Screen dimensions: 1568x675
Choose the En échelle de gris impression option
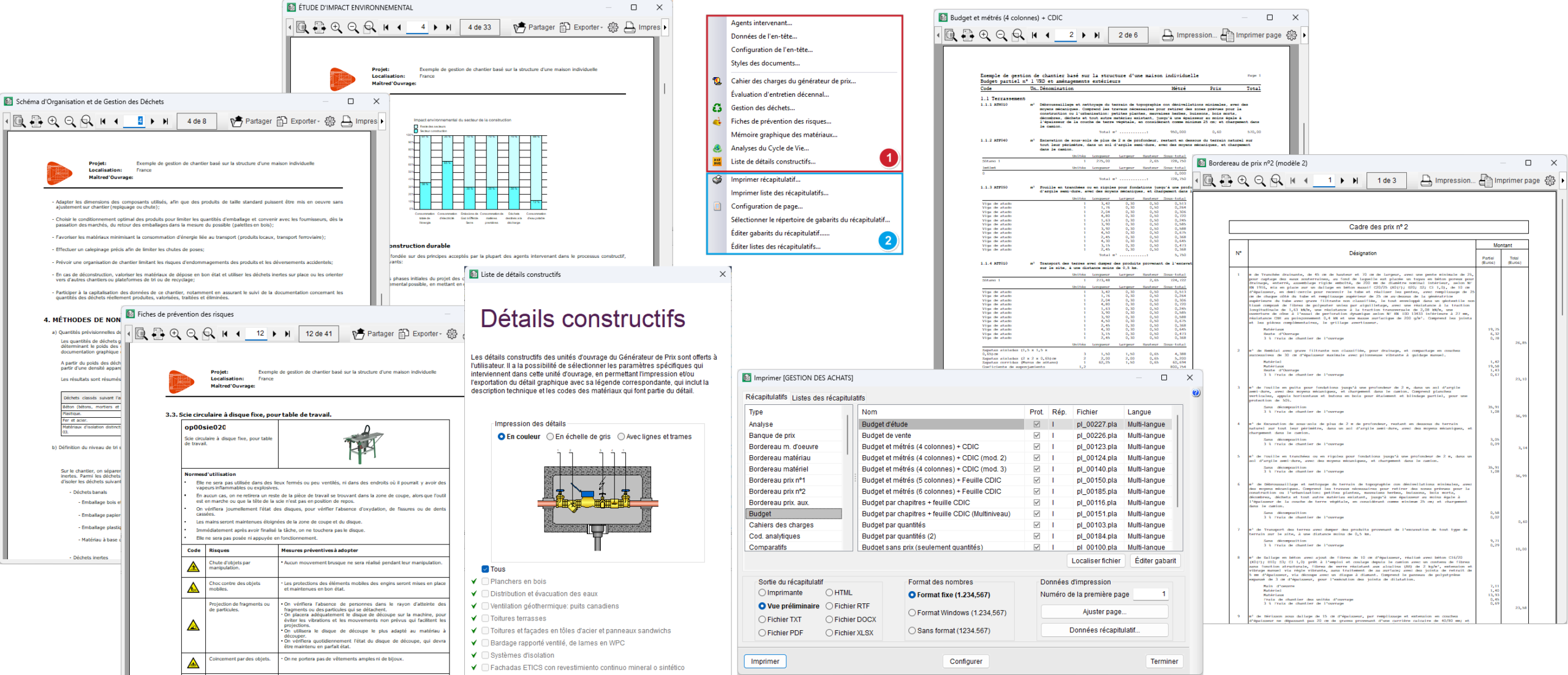point(550,437)
